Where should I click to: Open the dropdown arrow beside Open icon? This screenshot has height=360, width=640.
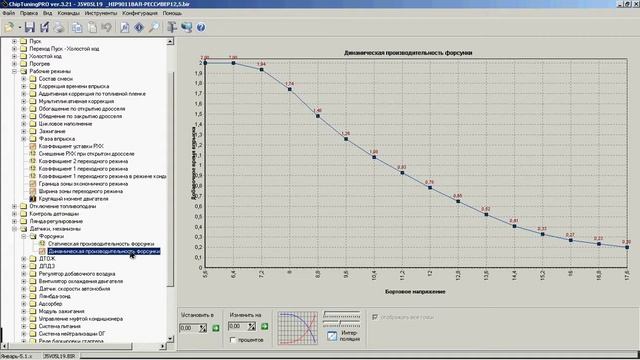click(19, 27)
